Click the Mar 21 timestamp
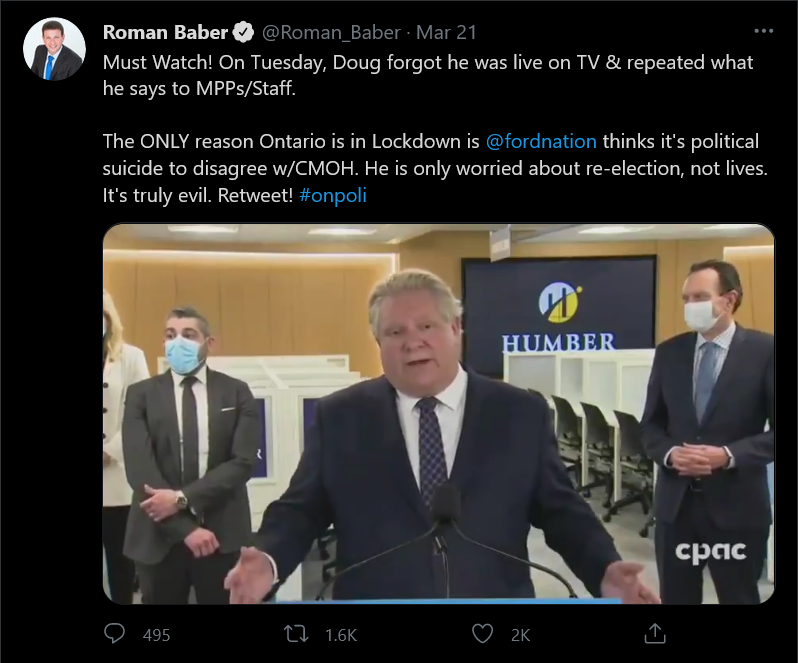 [x=446, y=33]
